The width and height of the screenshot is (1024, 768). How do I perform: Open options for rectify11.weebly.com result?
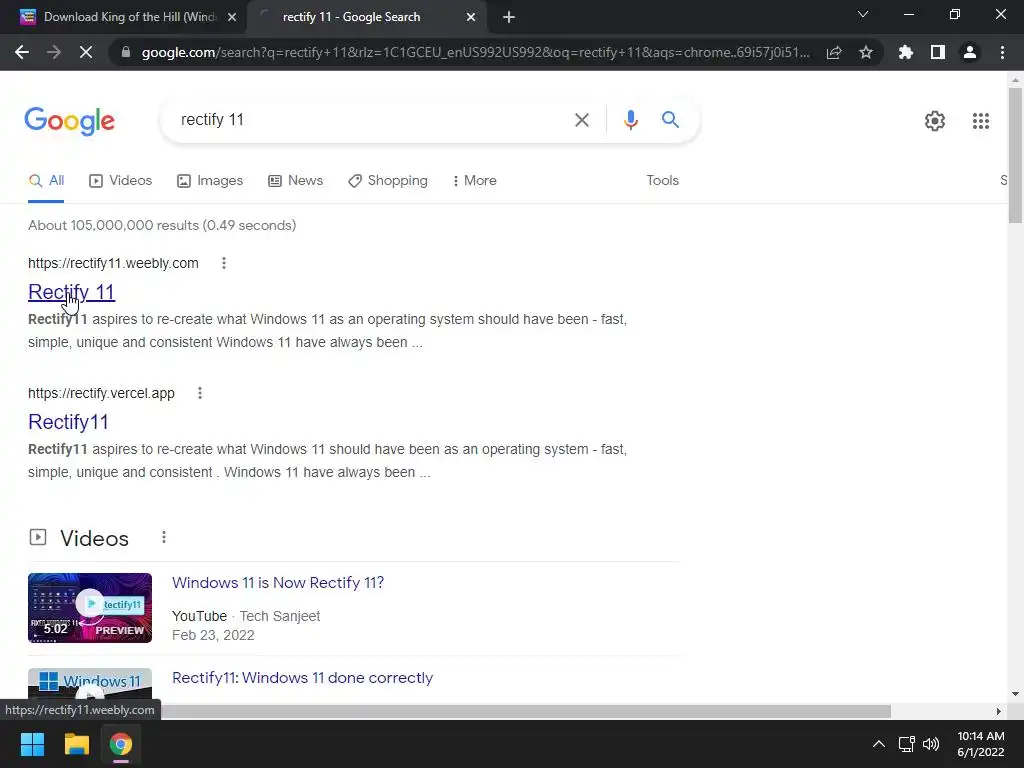pyautogui.click(x=224, y=263)
